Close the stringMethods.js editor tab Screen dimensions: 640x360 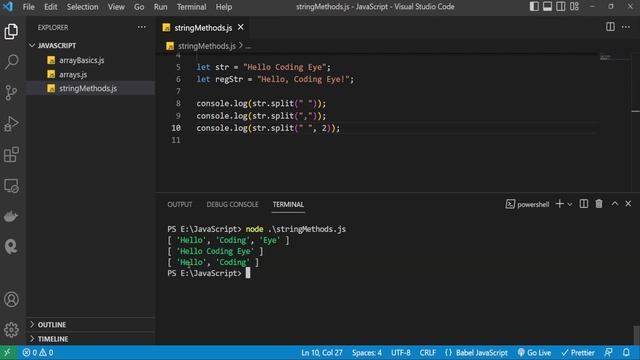[x=241, y=27]
